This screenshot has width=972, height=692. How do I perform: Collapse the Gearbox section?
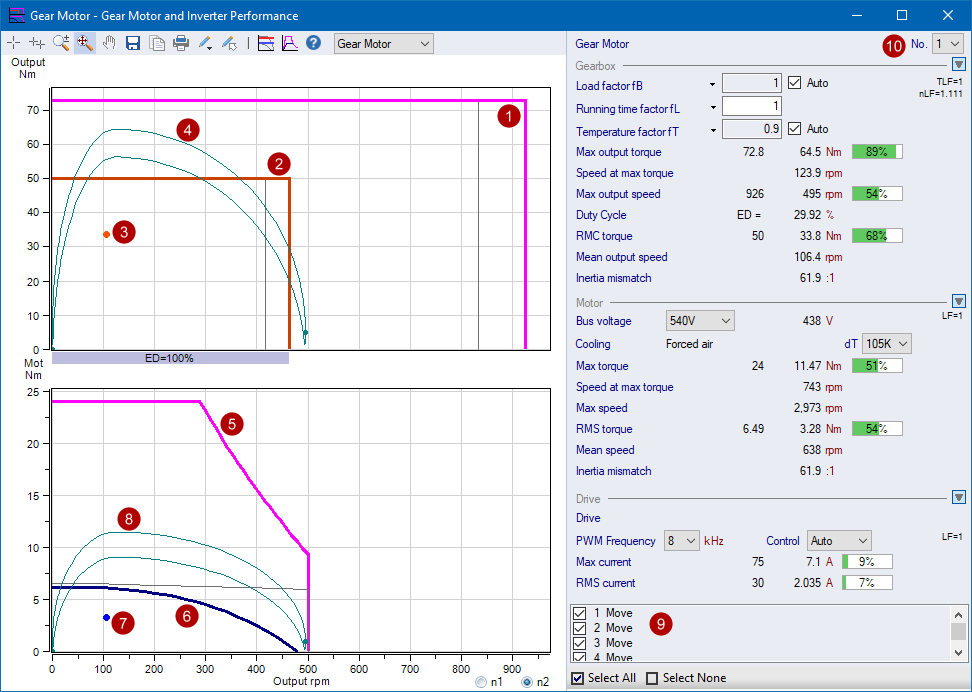958,65
